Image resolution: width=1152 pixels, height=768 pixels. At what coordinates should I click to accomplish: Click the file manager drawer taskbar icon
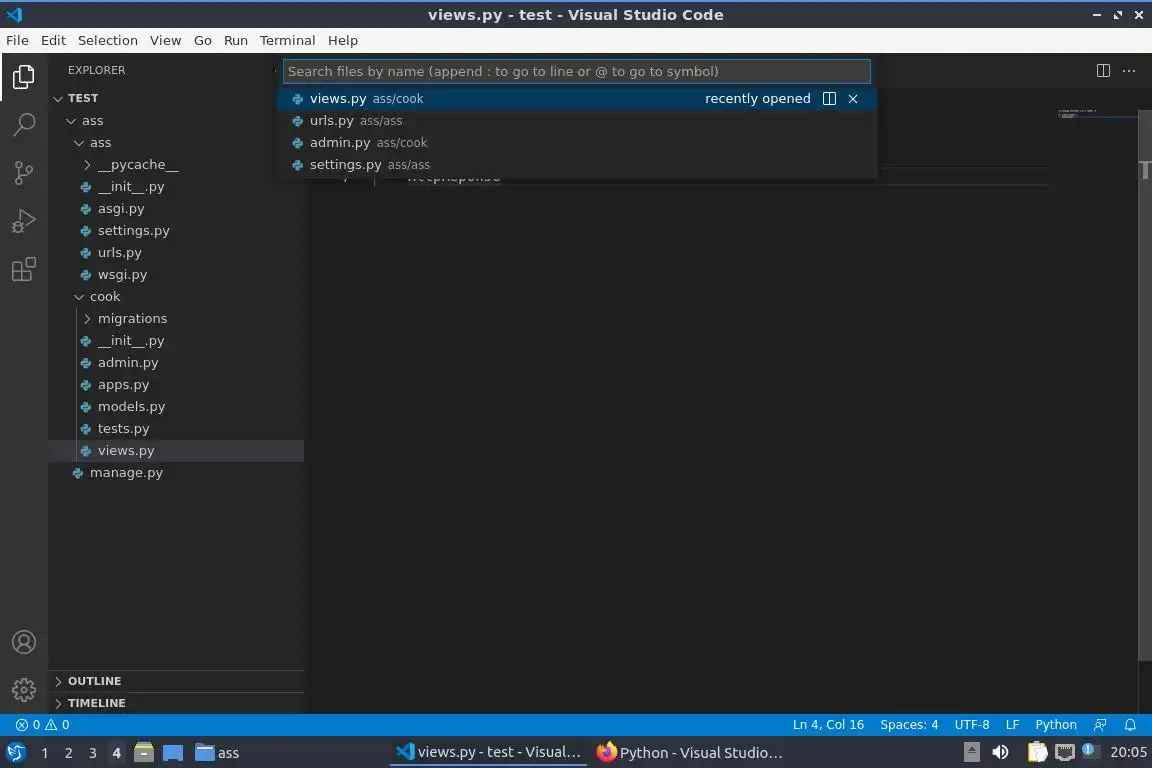[x=144, y=753]
